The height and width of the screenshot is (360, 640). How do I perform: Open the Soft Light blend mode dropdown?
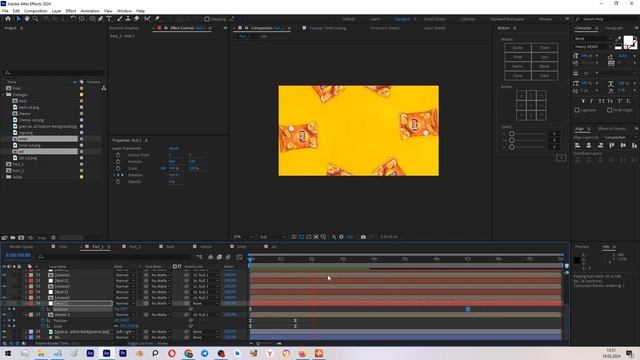pyautogui.click(x=125, y=332)
